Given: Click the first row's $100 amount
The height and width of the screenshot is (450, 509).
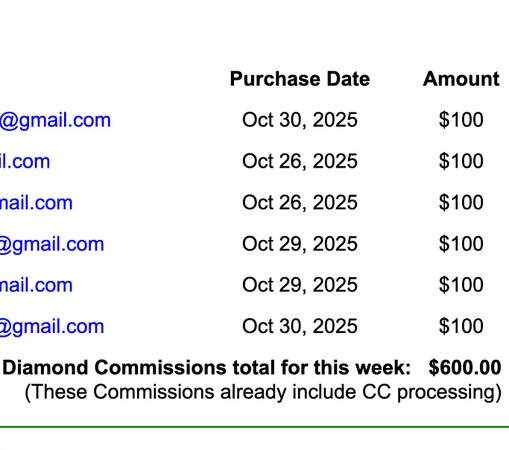Looking at the screenshot, I should click(x=461, y=120).
